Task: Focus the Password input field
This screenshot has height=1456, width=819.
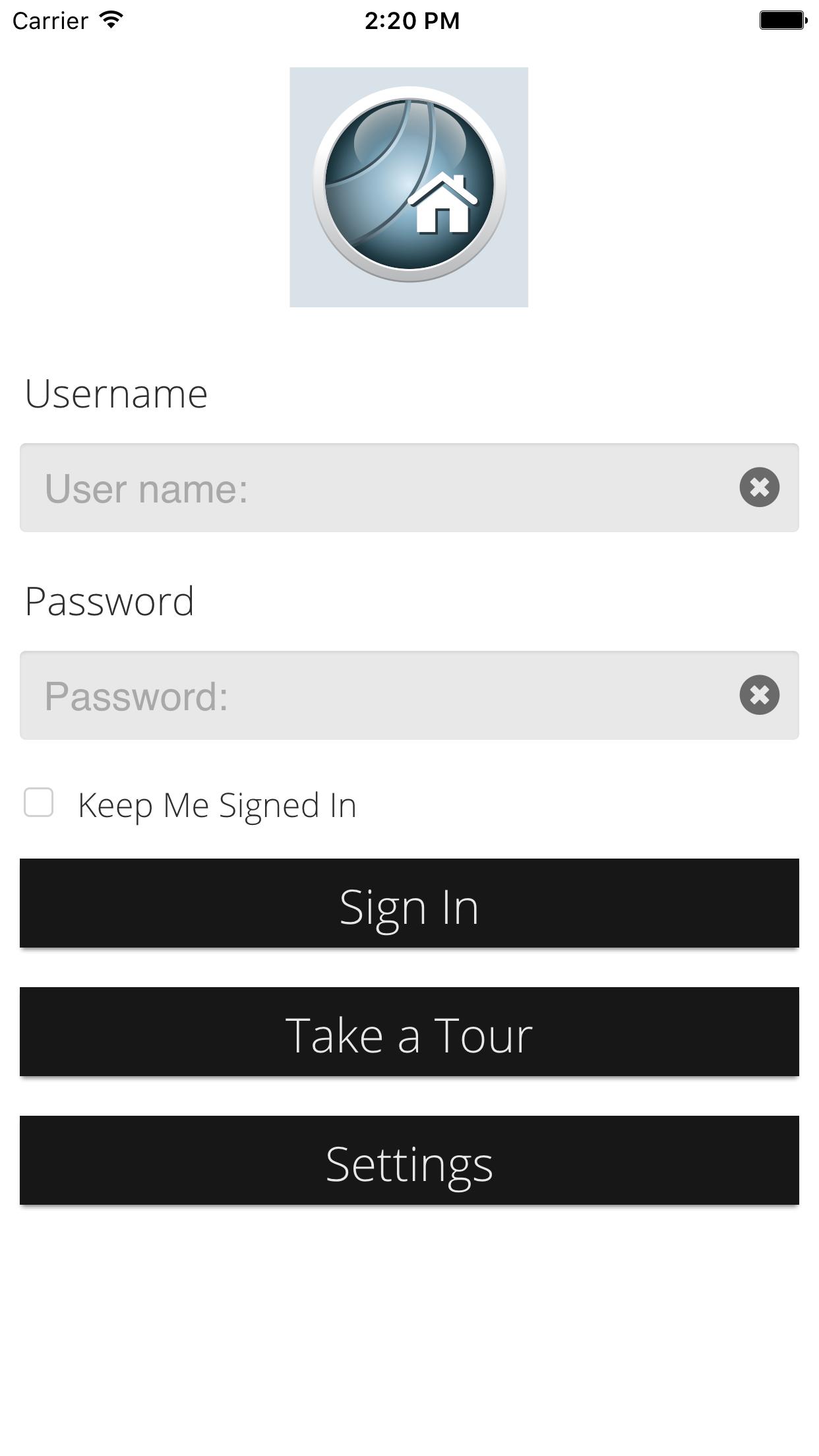Action: click(409, 696)
